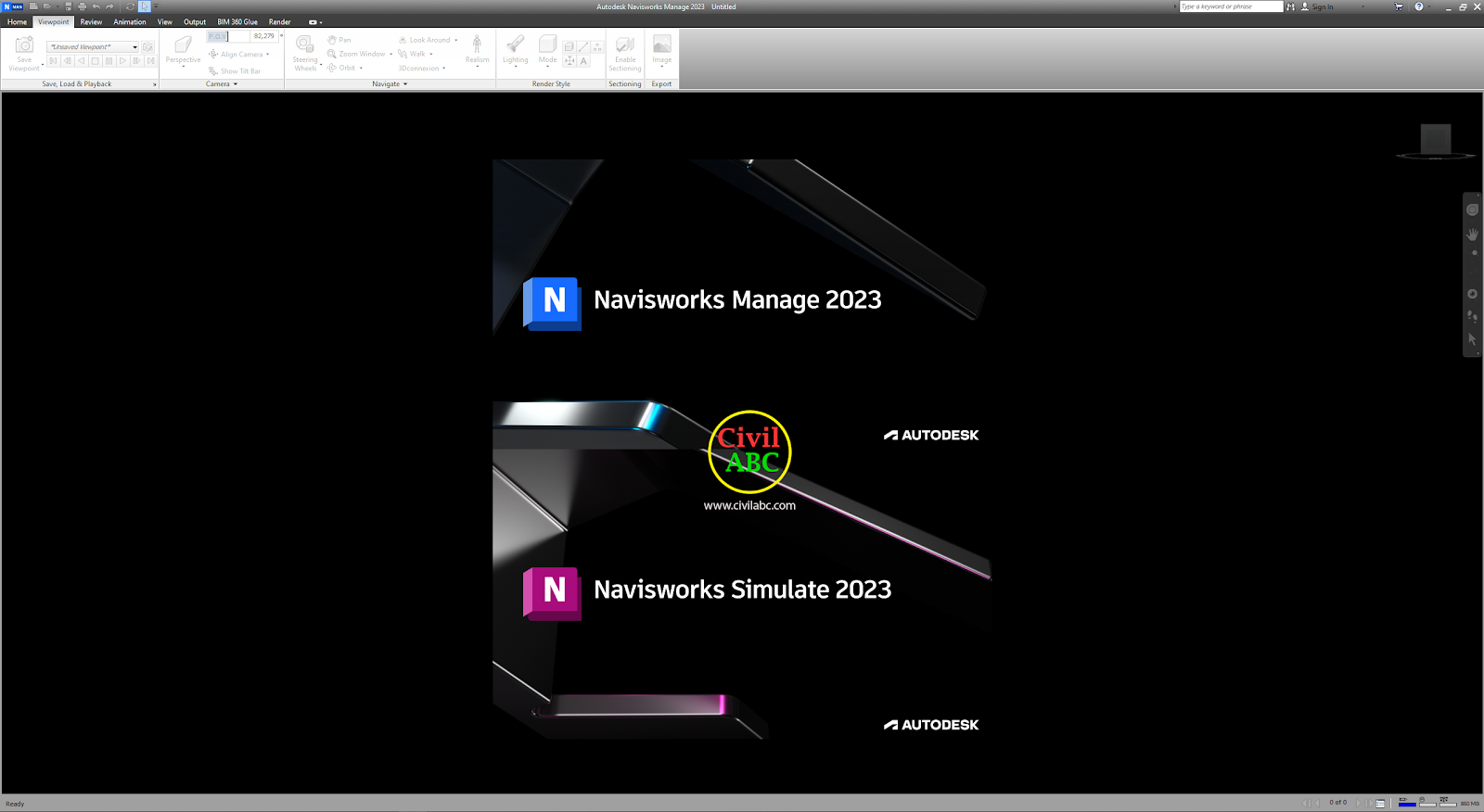The image size is (1484, 812).
Task: Toggle Show Tilt Bar
Action: pyautogui.click(x=236, y=70)
